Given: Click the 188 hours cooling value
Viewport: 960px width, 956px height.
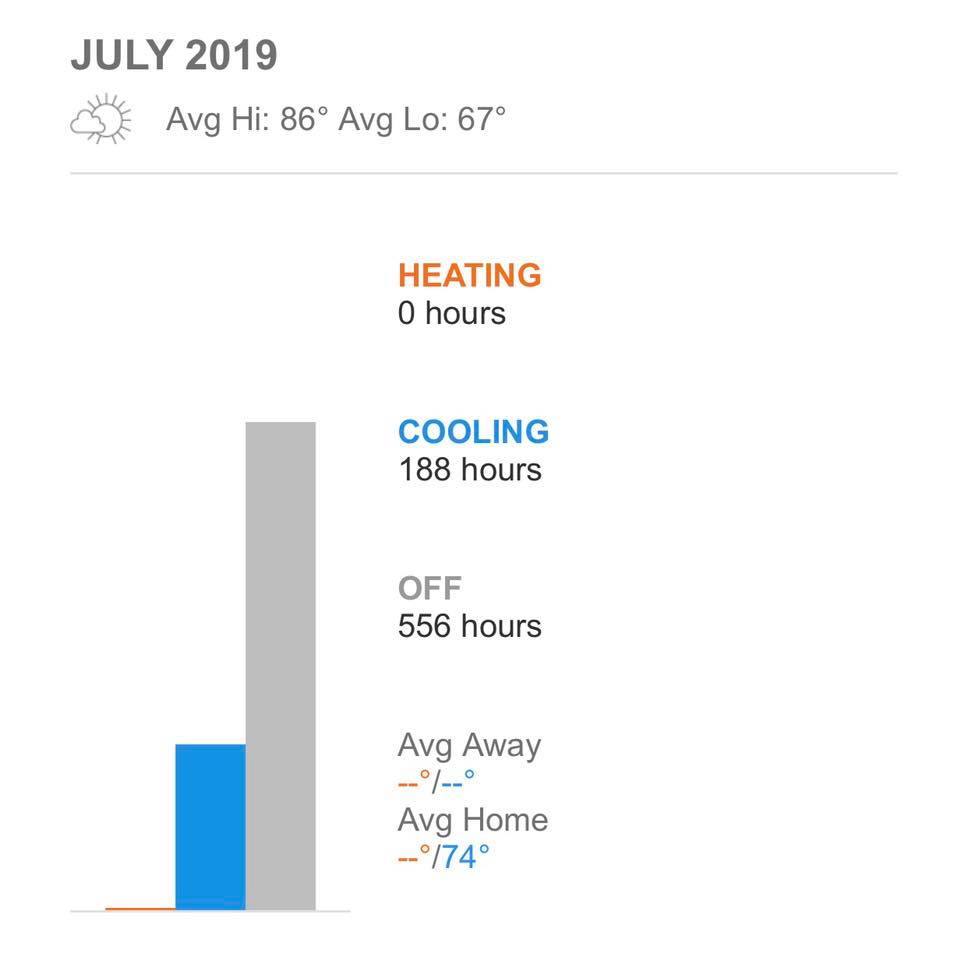Looking at the screenshot, I should (x=469, y=469).
